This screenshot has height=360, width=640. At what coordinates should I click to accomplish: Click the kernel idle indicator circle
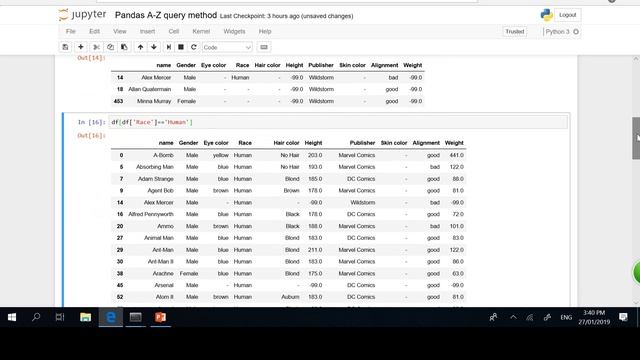576,32
